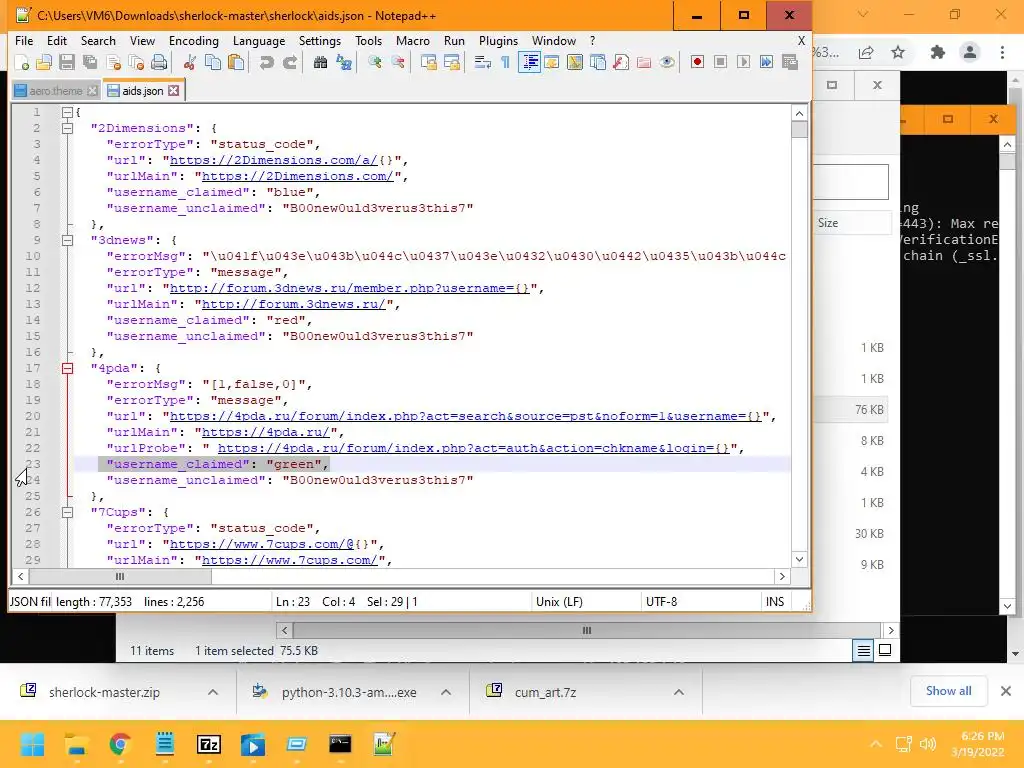Show hidden system tray icons chevron
This screenshot has width=1024, height=768.
[x=876, y=744]
